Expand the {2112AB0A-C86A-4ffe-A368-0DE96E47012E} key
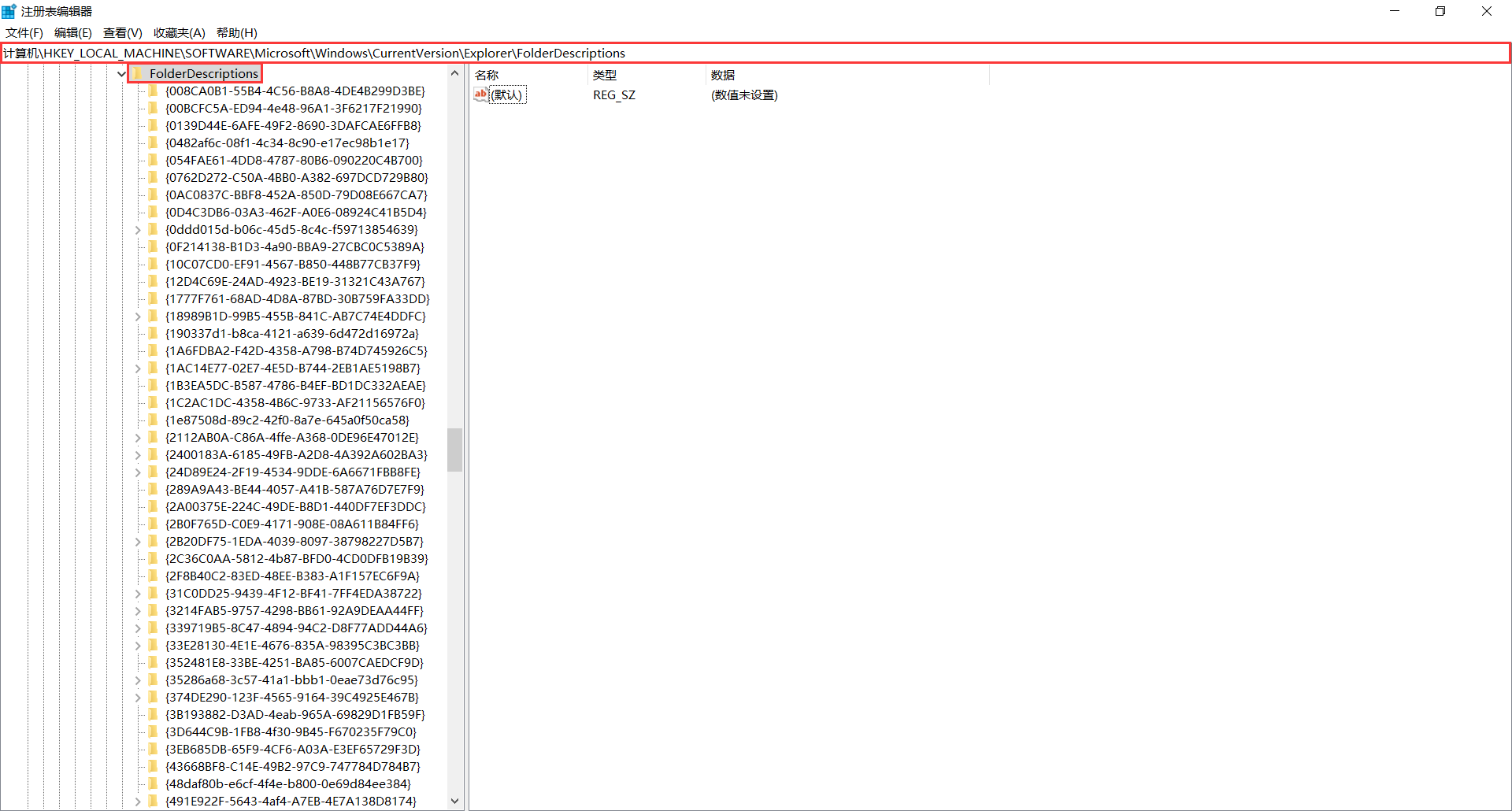This screenshot has height=811, width=1512. (x=138, y=437)
